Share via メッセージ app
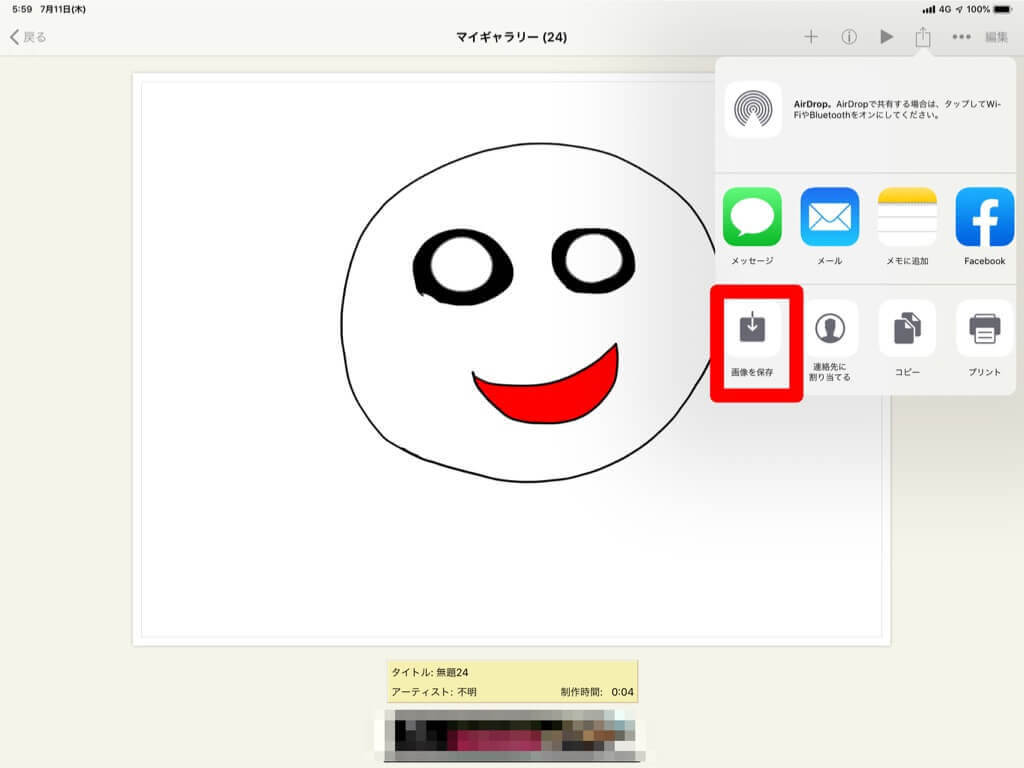 pos(752,226)
